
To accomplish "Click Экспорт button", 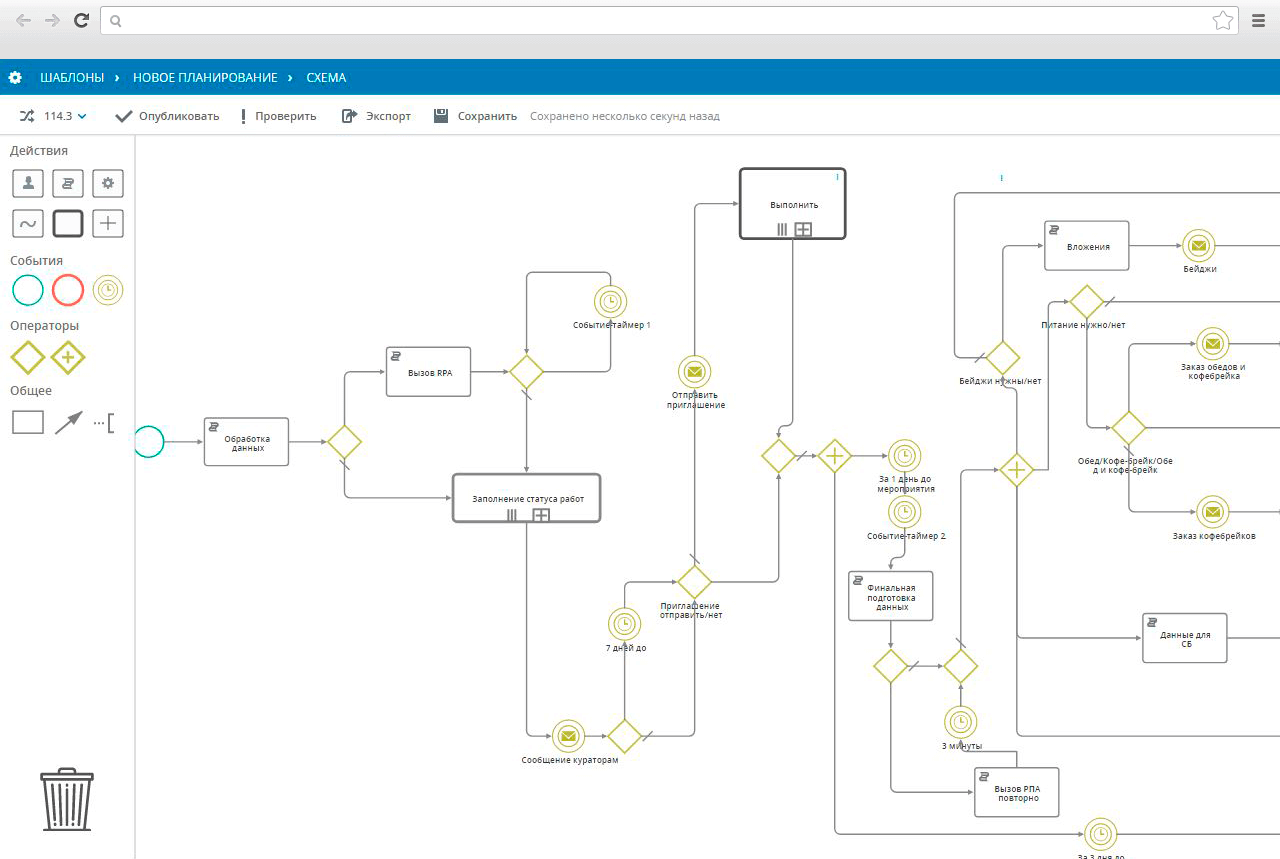I will [x=376, y=116].
